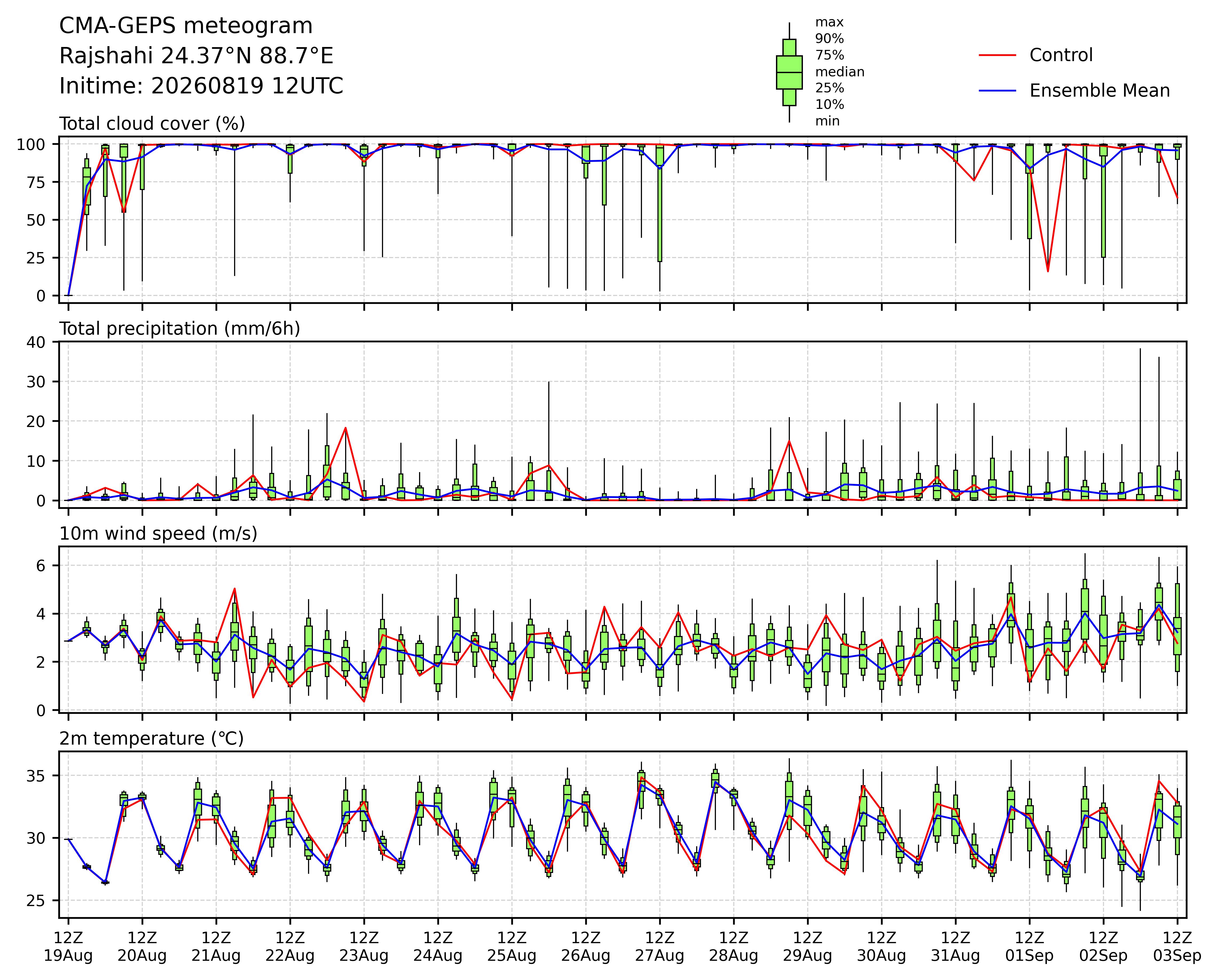Image resolution: width=1218 pixels, height=980 pixels.
Task: Click the green boxplot legend sample
Action: 789,72
